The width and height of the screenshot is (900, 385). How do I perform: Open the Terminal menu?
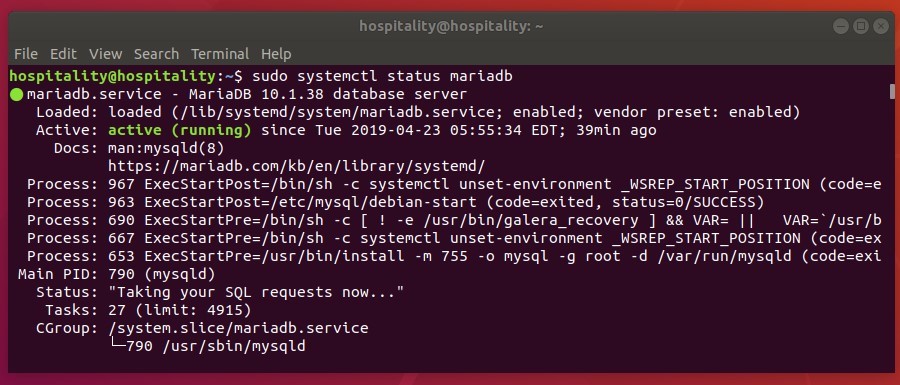[x=220, y=54]
